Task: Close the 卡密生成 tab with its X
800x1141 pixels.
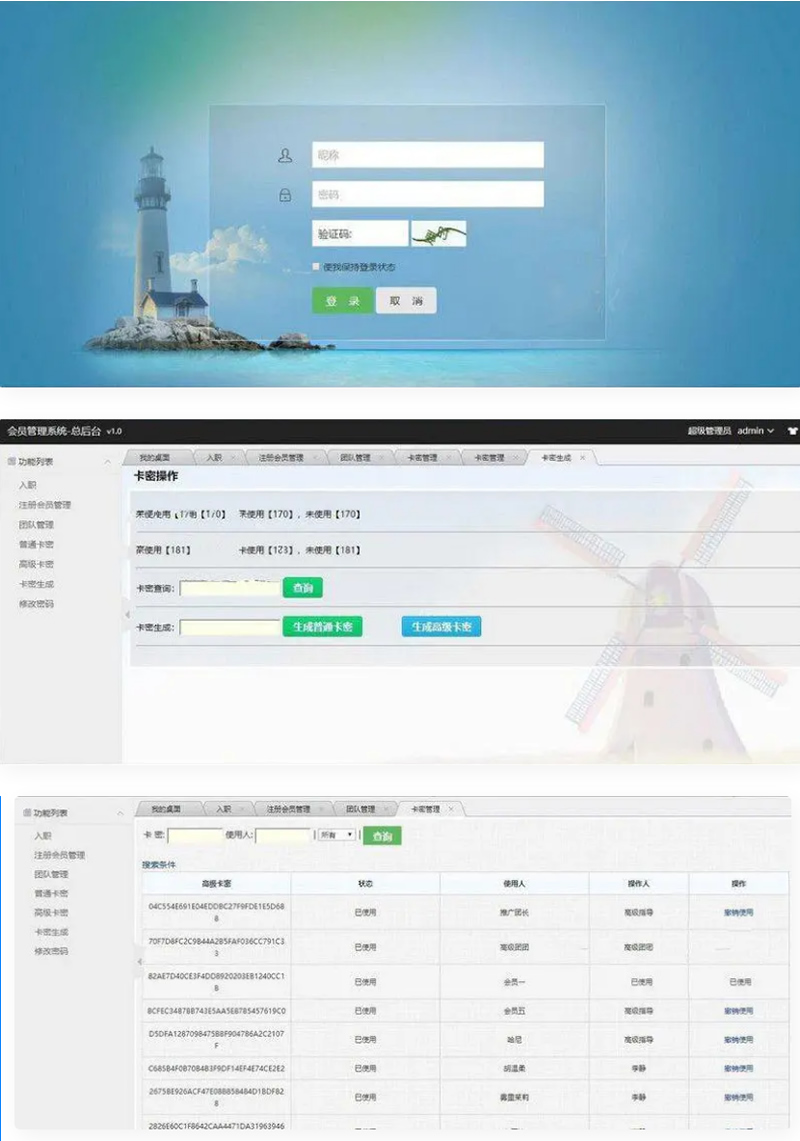Action: pos(583,458)
